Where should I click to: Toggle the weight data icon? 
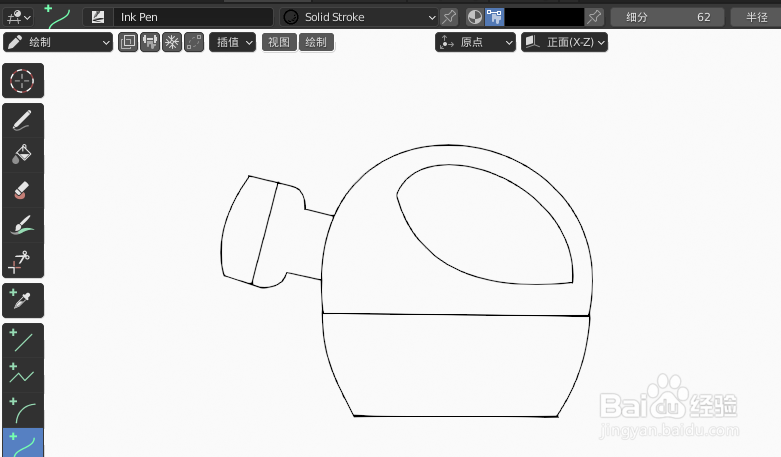tap(150, 42)
